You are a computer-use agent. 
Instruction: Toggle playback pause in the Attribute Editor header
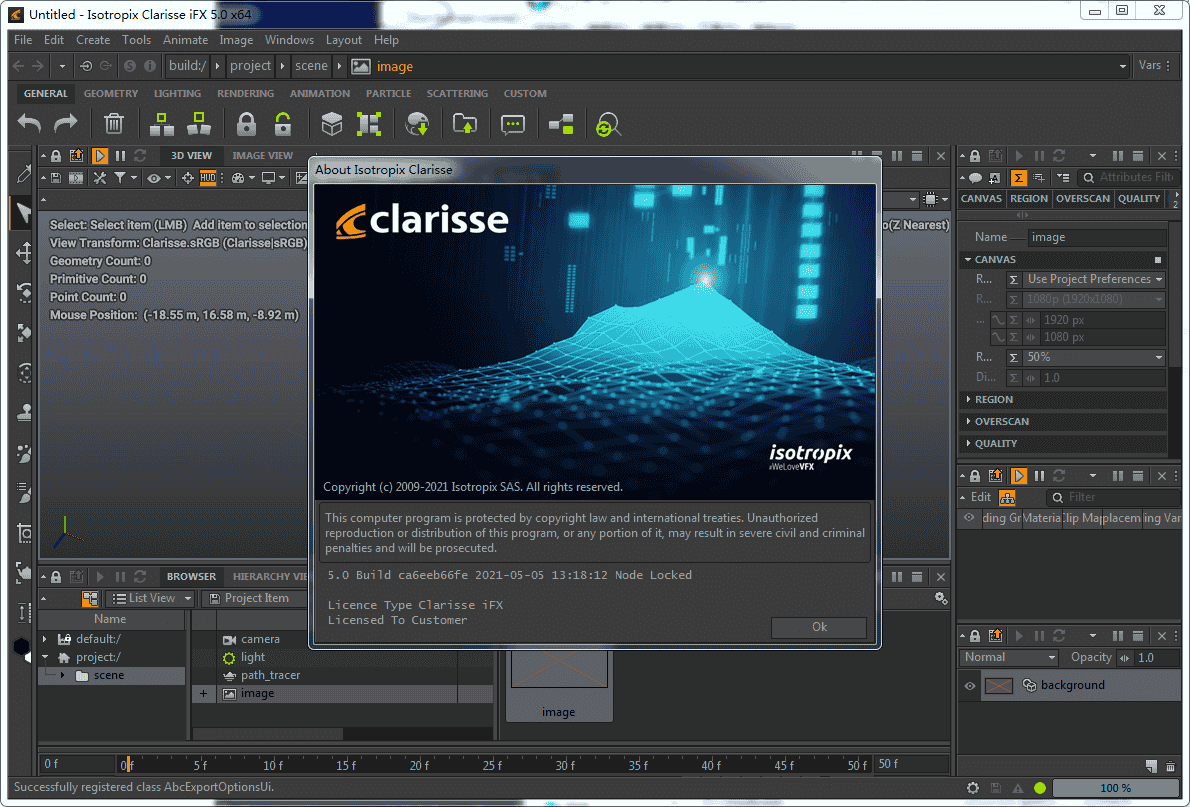pyautogui.click(x=1039, y=155)
